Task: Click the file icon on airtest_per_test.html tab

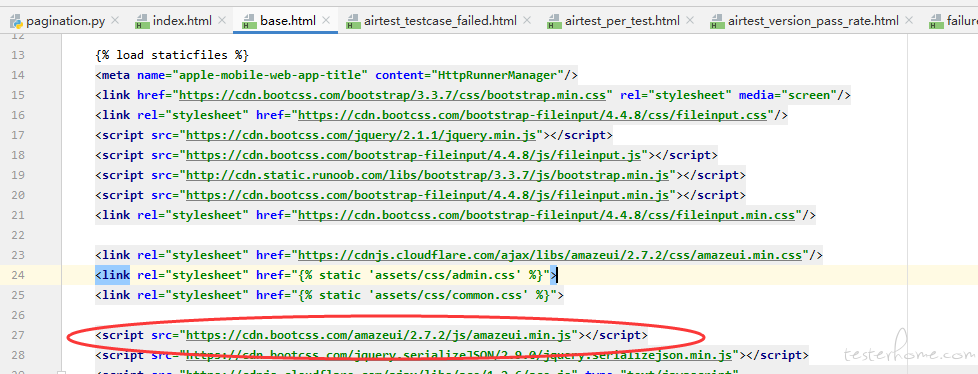Action: (554, 22)
